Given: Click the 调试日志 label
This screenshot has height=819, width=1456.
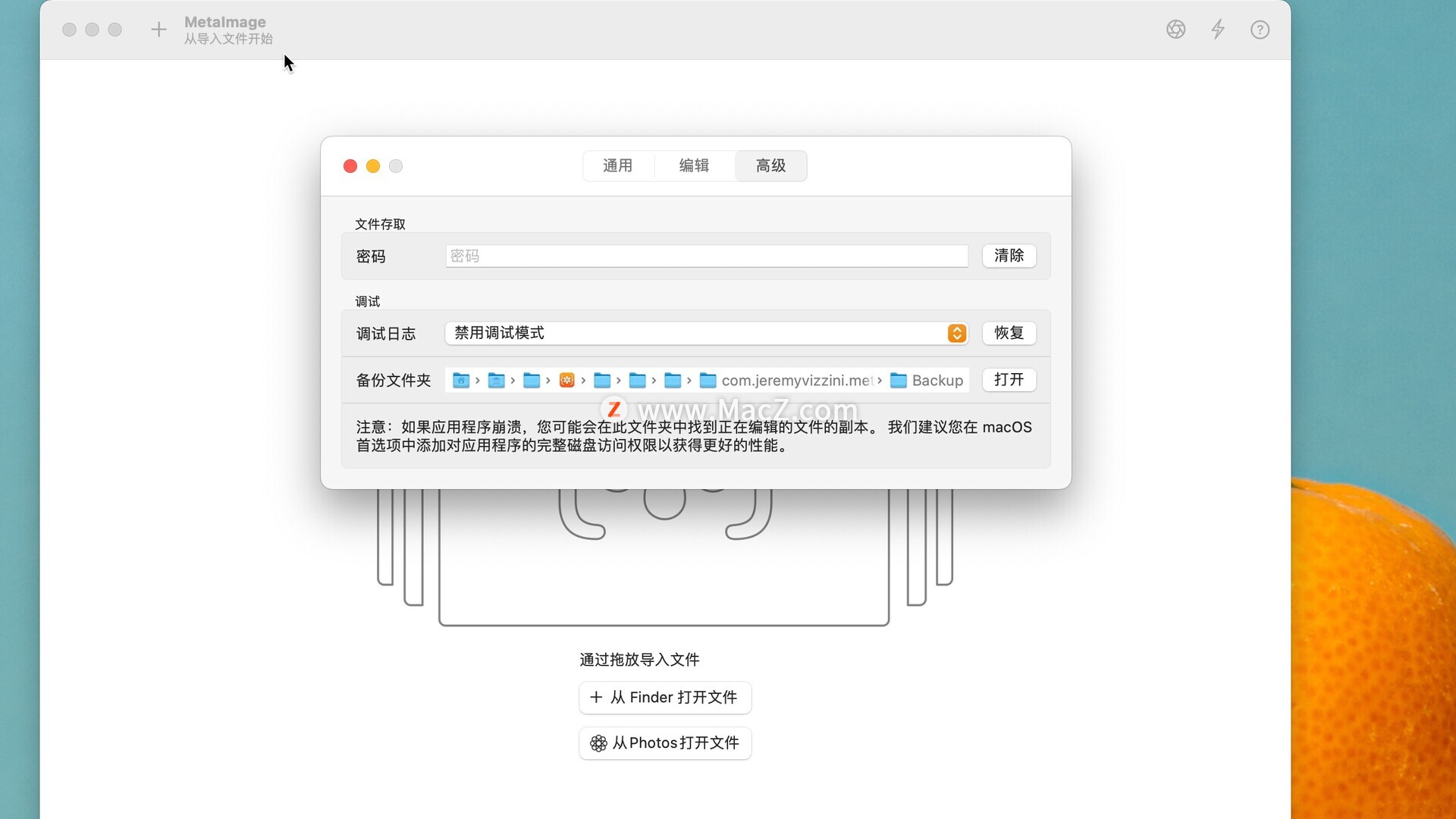Looking at the screenshot, I should point(386,334).
